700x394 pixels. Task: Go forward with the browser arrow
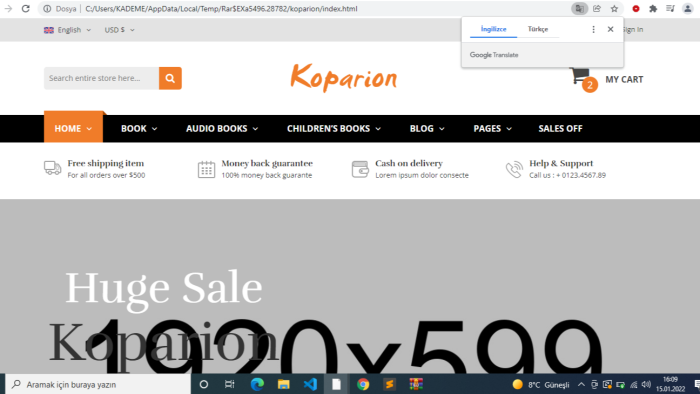(8, 8)
